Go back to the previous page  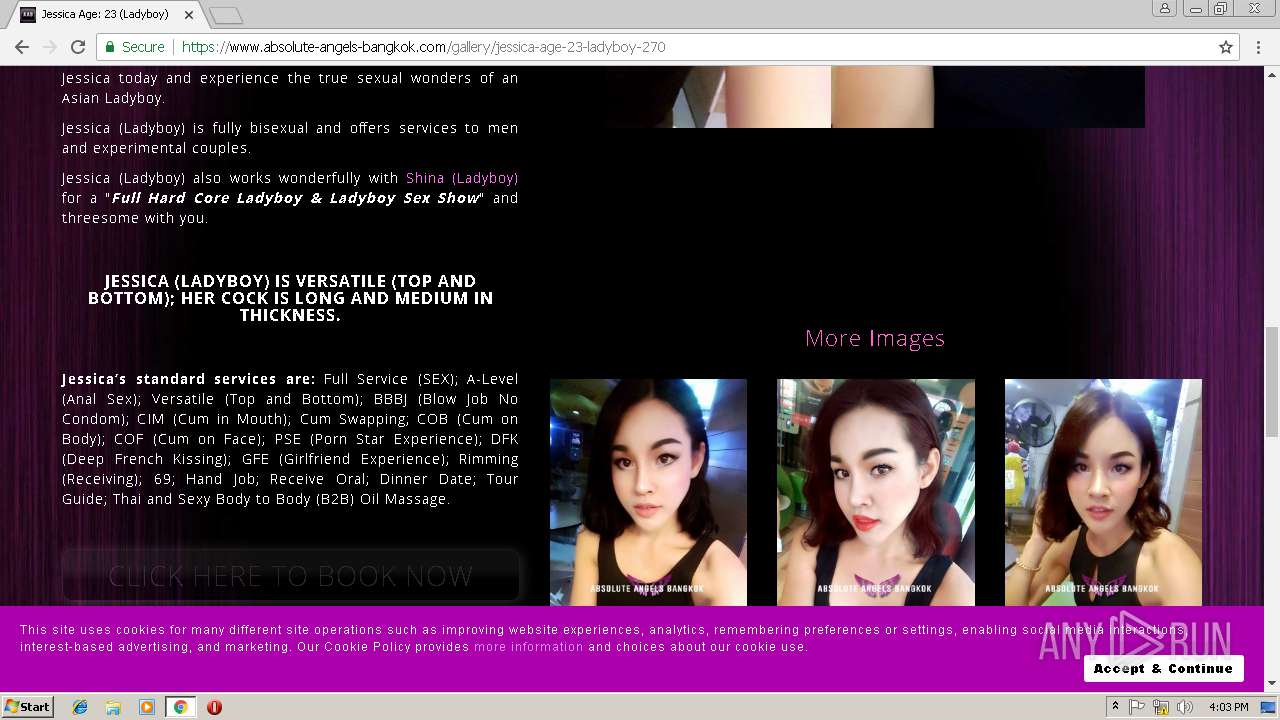(22, 47)
